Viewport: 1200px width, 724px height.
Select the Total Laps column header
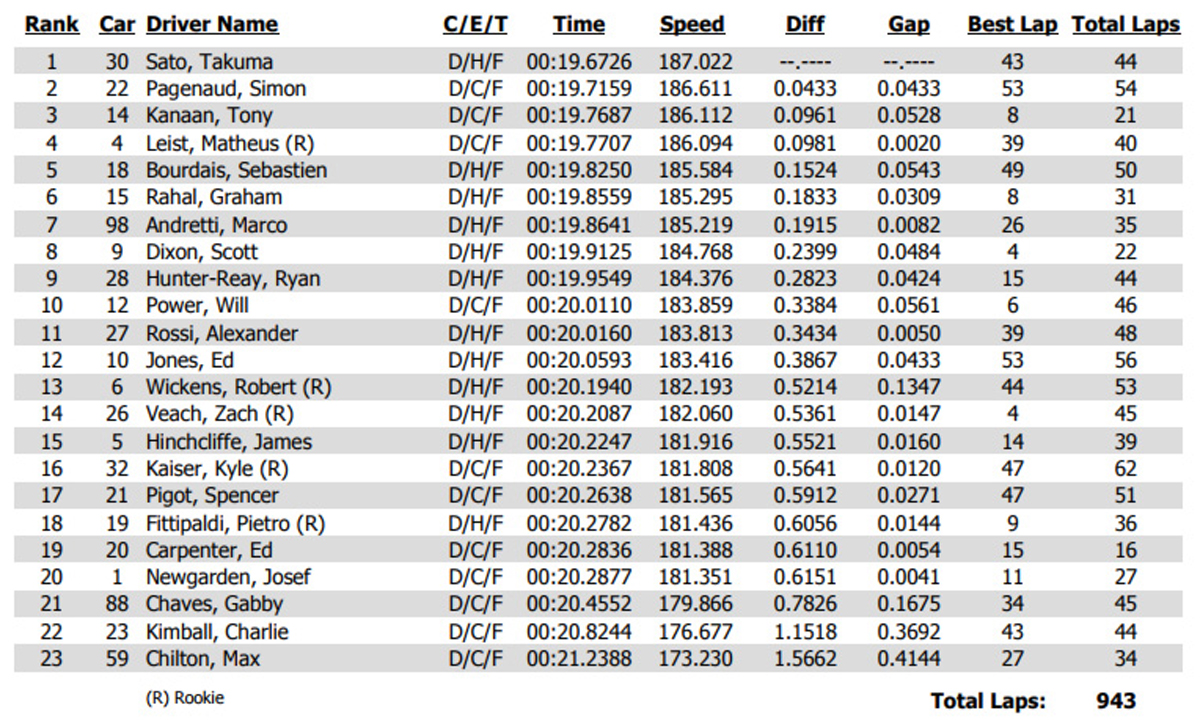(x=1126, y=25)
